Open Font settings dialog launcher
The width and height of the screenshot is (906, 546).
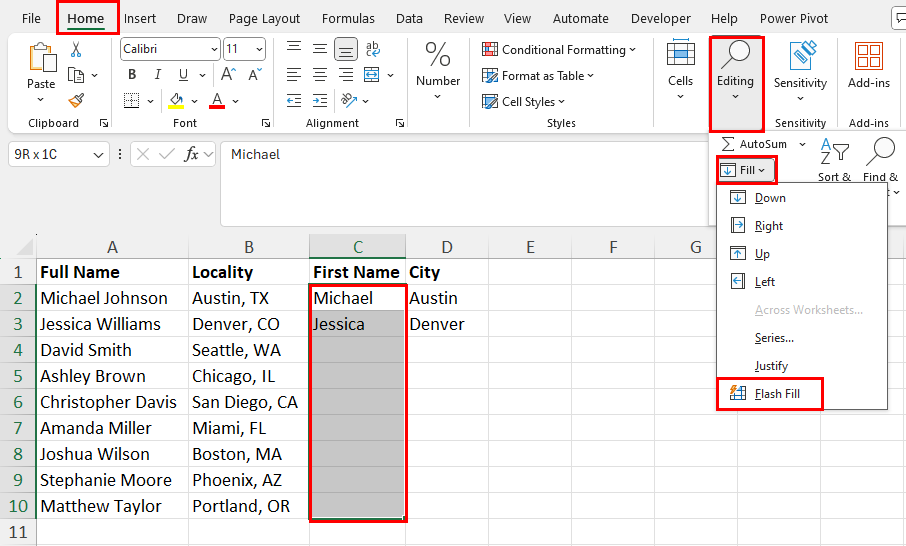tap(266, 123)
